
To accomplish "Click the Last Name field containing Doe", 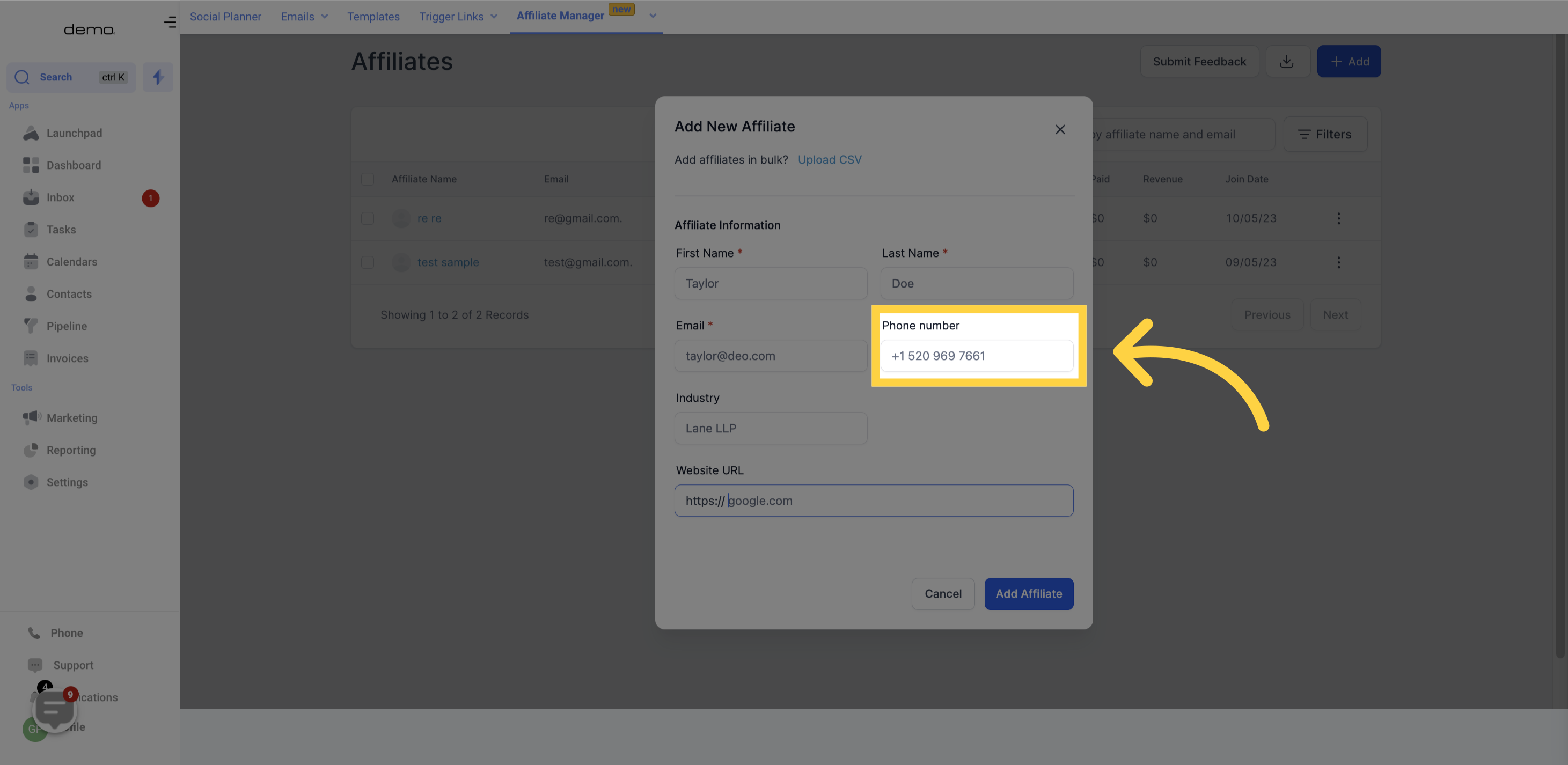I will click(x=976, y=284).
